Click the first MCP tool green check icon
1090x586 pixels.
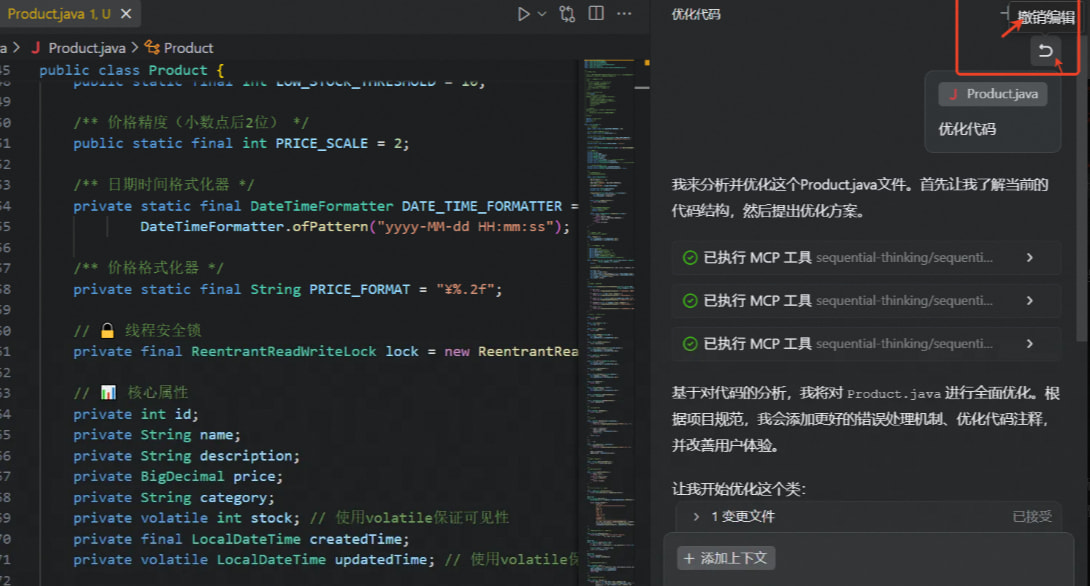point(690,258)
